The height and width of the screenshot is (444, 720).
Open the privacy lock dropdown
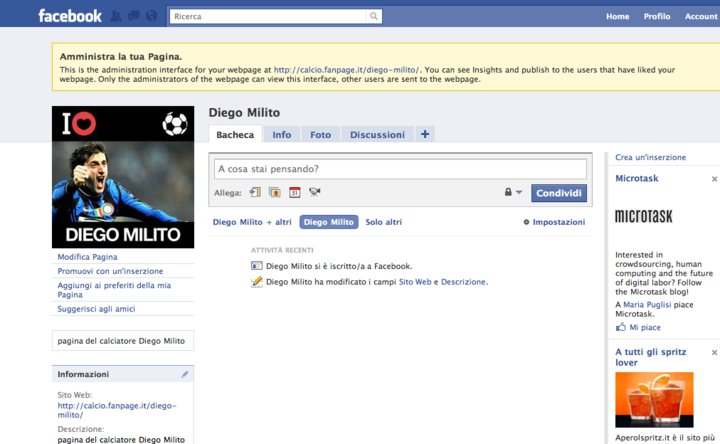[513, 192]
